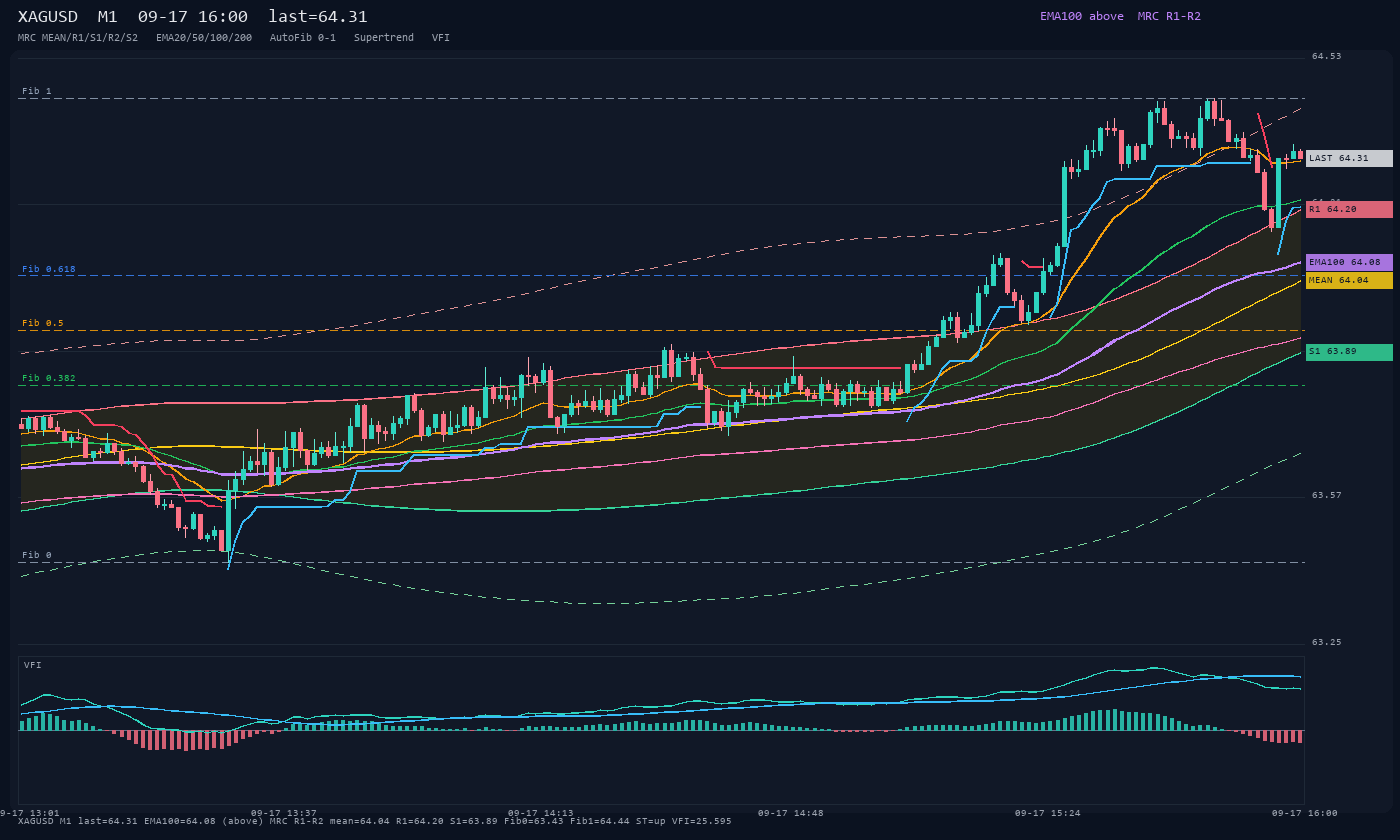Image resolution: width=1400 pixels, height=840 pixels.
Task: Select the 'Fib 0.5' level label
Action: 43,323
